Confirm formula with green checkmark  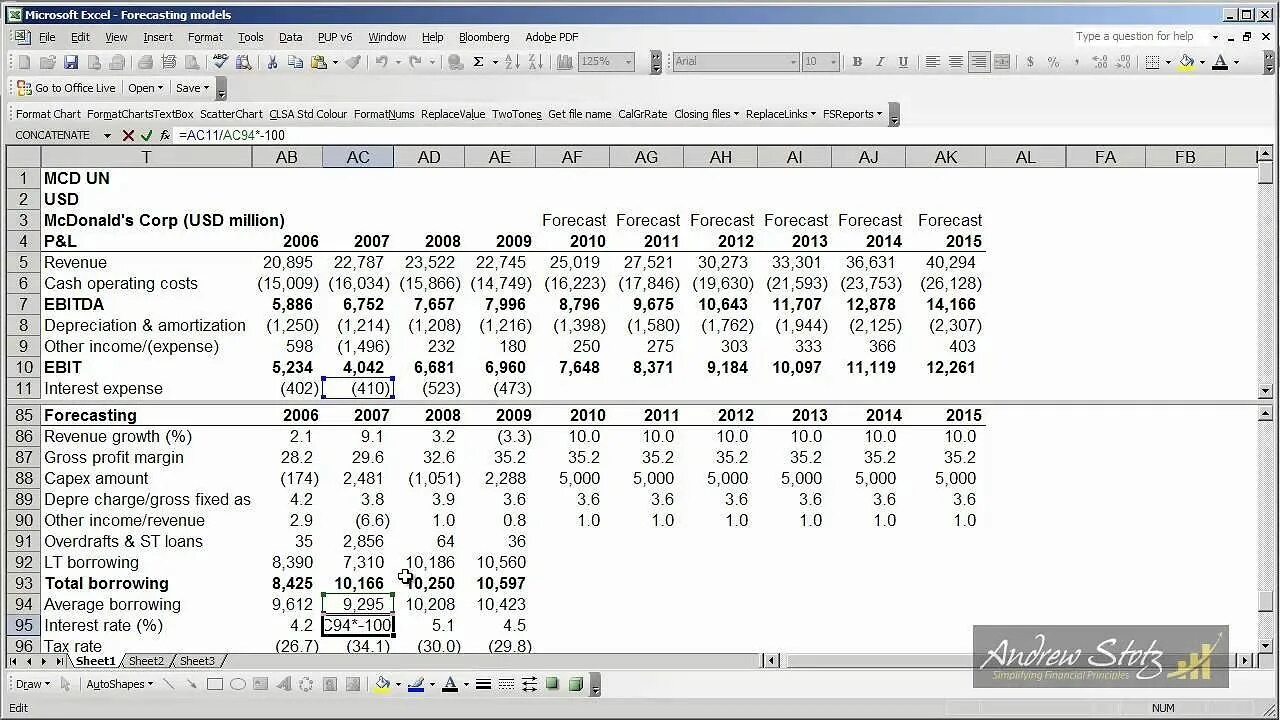click(147, 135)
